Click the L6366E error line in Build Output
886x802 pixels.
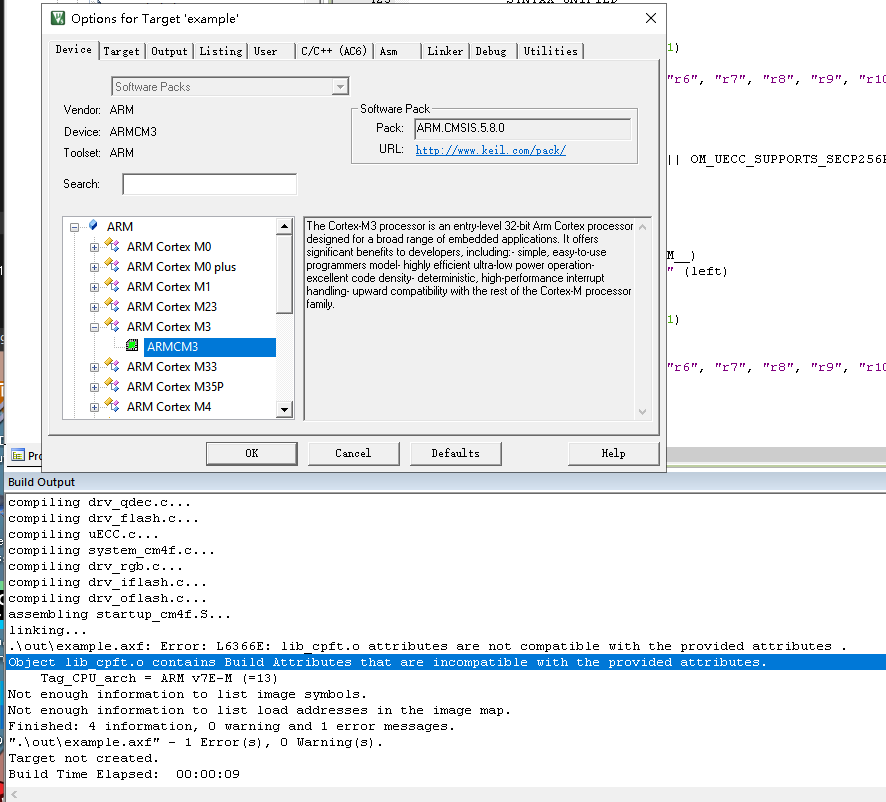pyautogui.click(x=427, y=646)
